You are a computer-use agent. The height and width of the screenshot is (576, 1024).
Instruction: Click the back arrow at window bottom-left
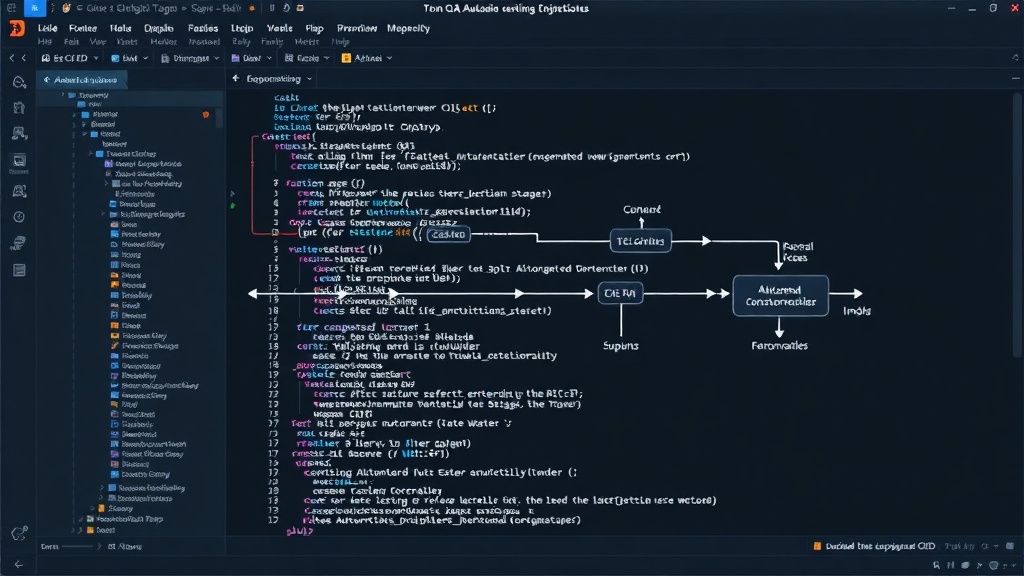pyautogui.click(x=18, y=564)
